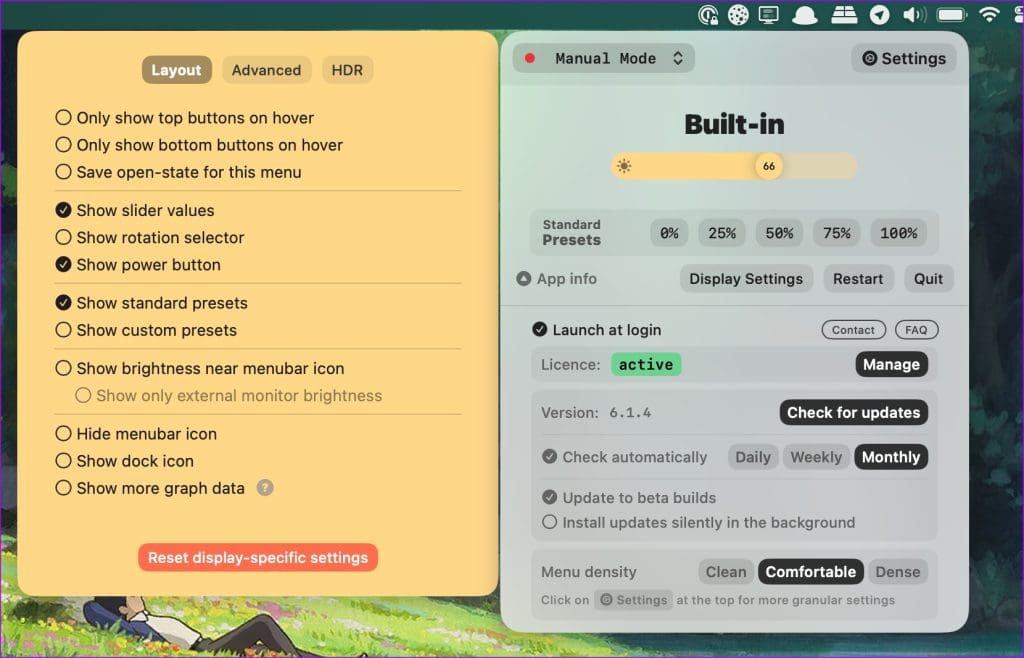Set menu density to Clean
The image size is (1024, 658).
[726, 572]
